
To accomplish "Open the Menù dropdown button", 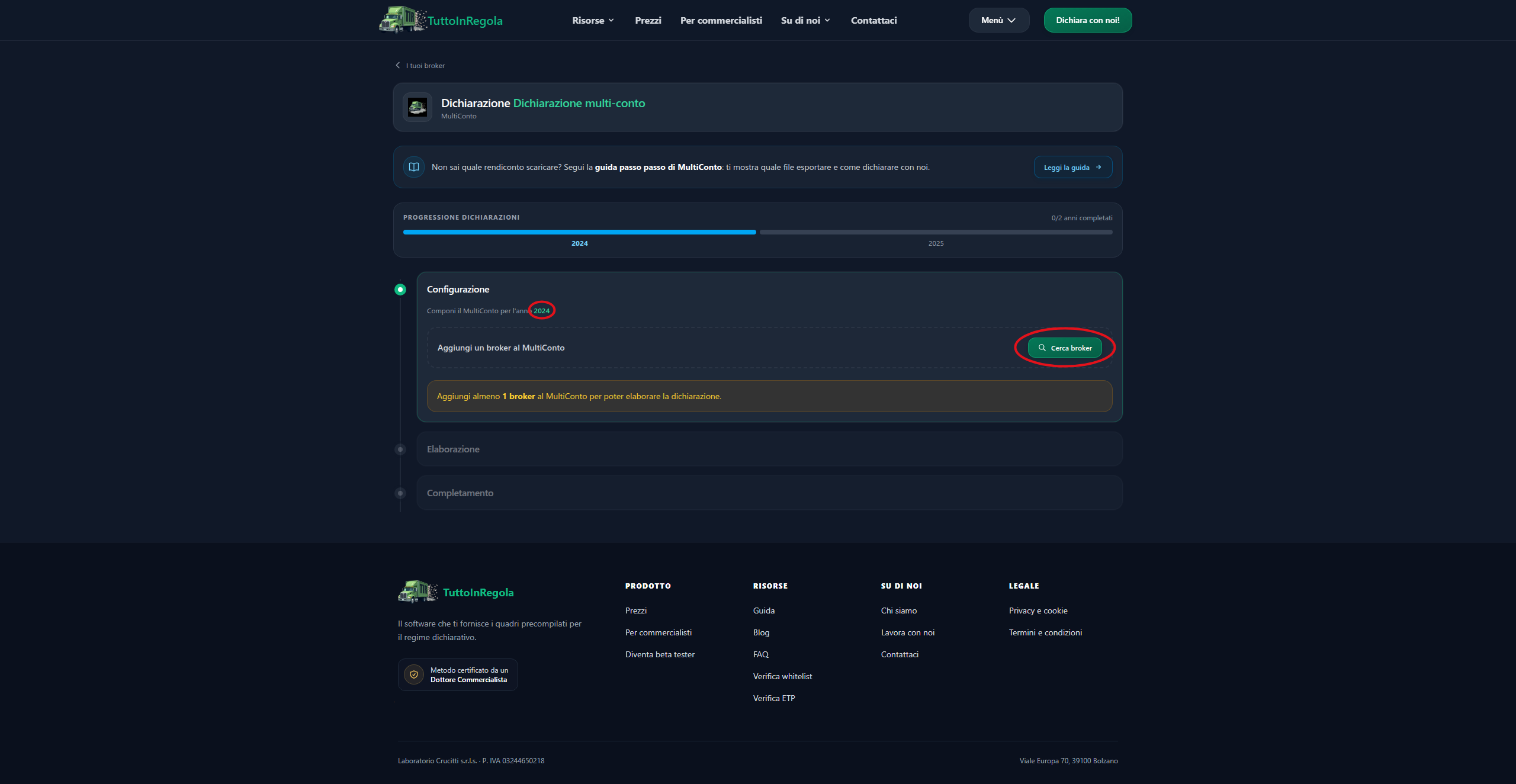I will (x=999, y=20).
